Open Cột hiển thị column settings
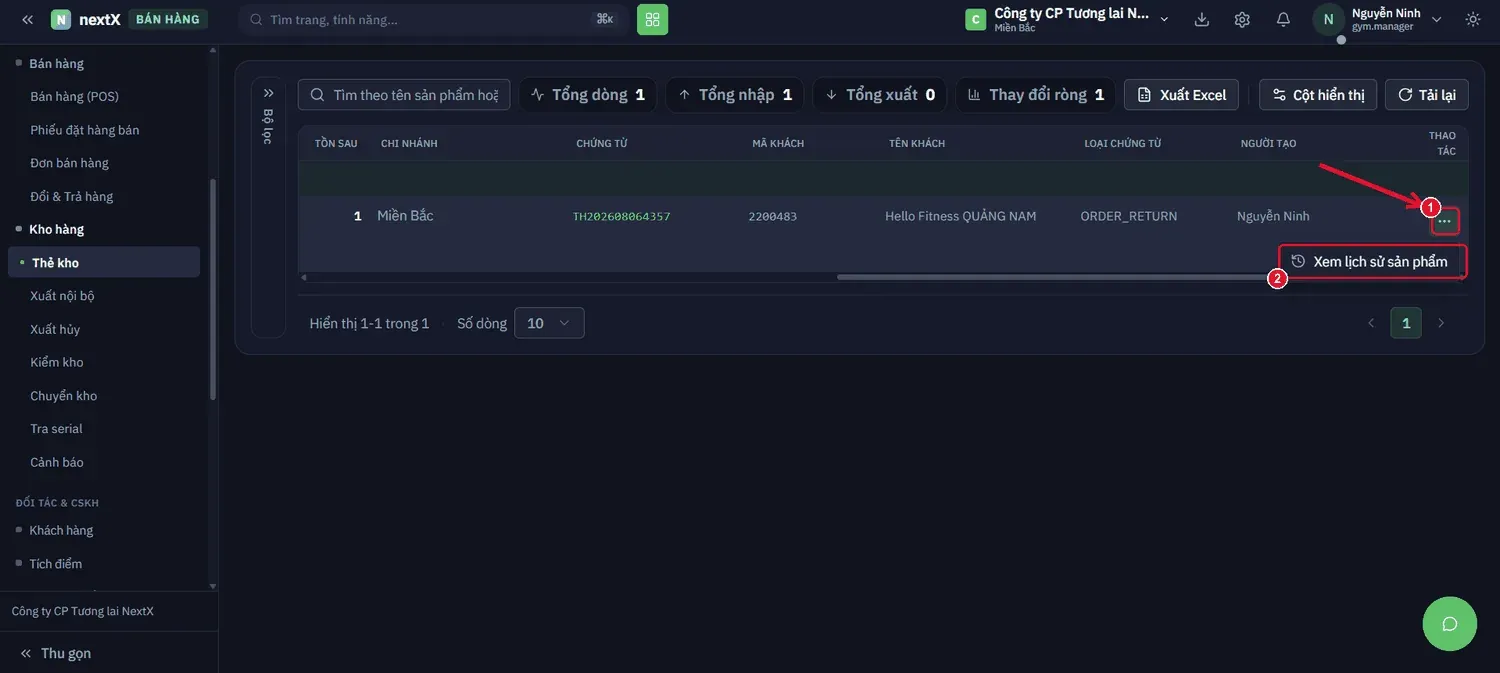Screen dimensions: 1500x673 point(1318,95)
